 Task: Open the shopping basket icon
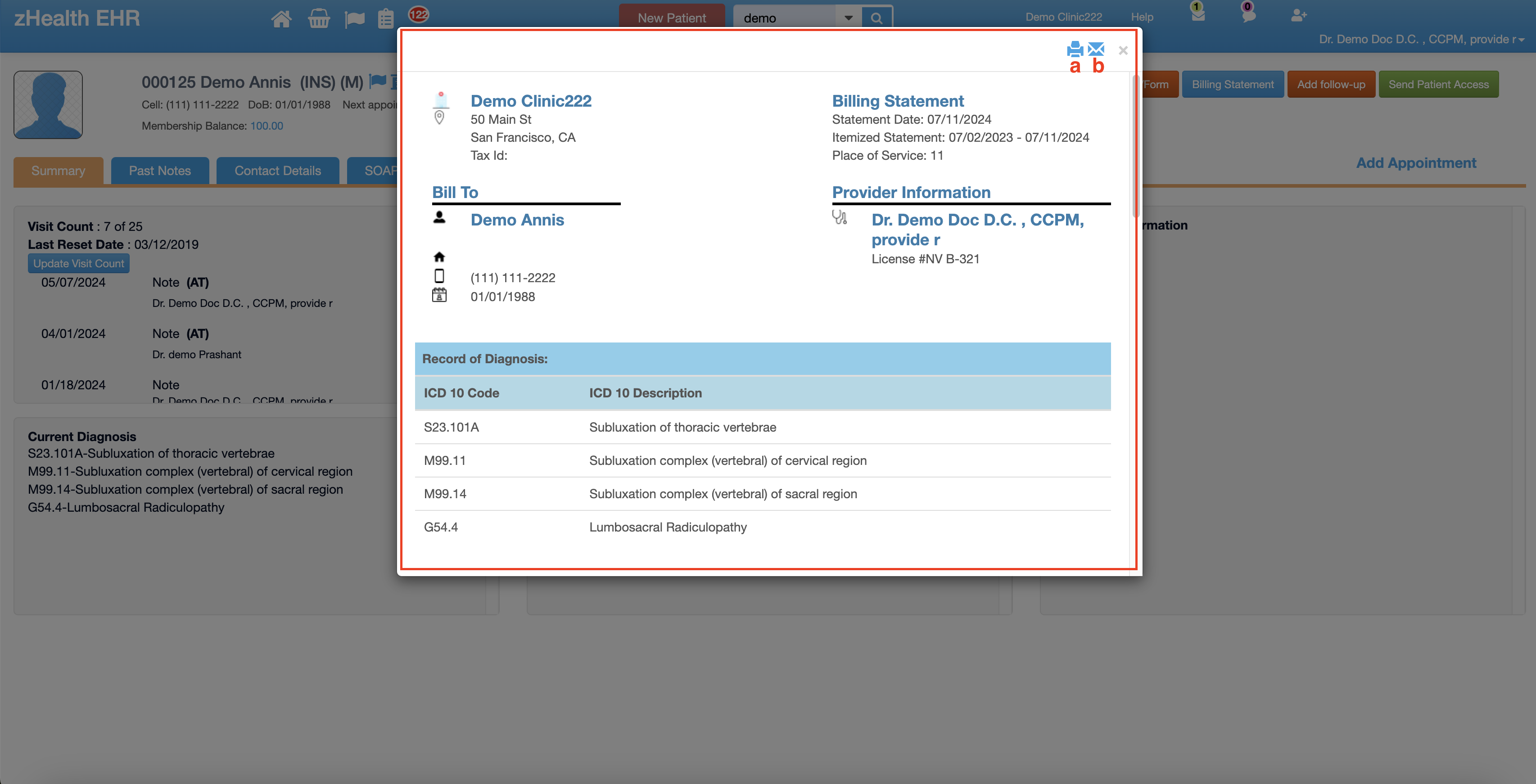pos(319,18)
